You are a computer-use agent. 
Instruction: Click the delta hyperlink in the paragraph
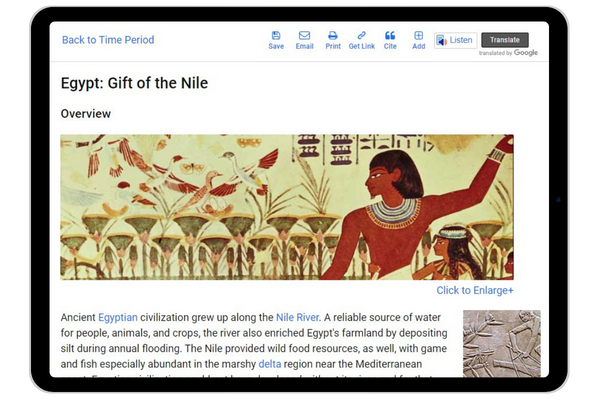(x=272, y=365)
